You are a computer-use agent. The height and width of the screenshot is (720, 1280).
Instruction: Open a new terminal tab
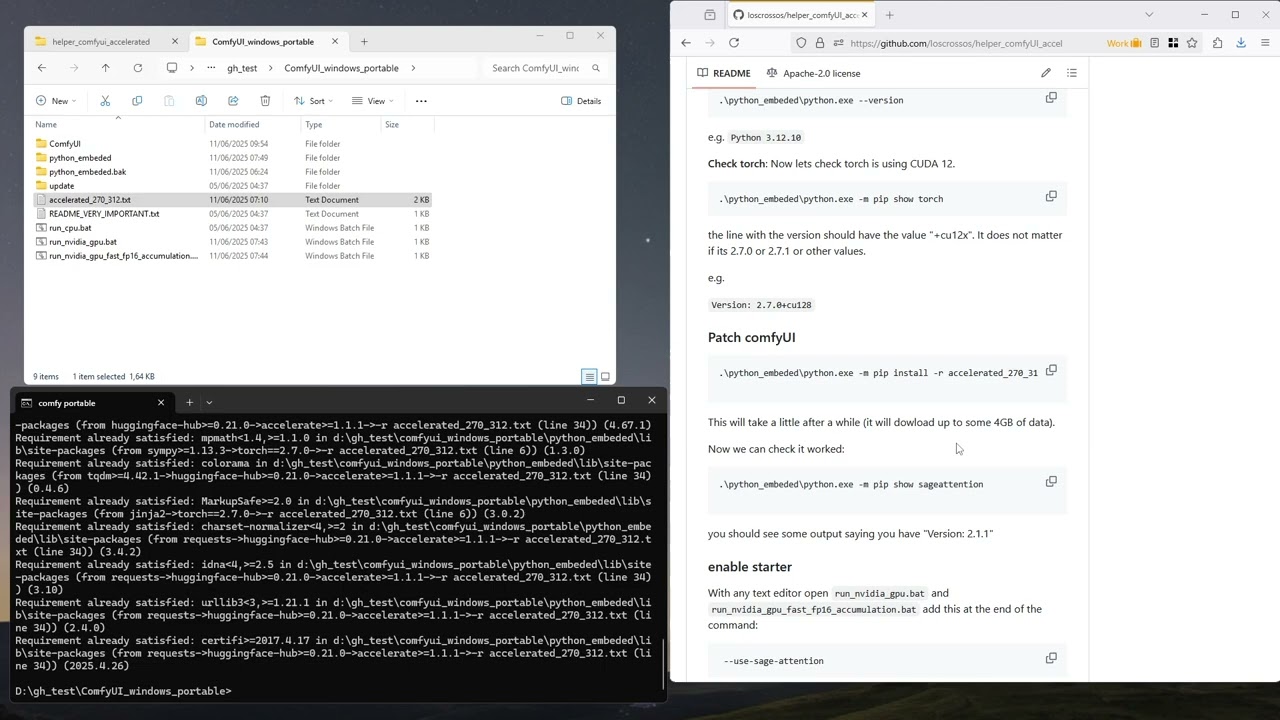189,403
